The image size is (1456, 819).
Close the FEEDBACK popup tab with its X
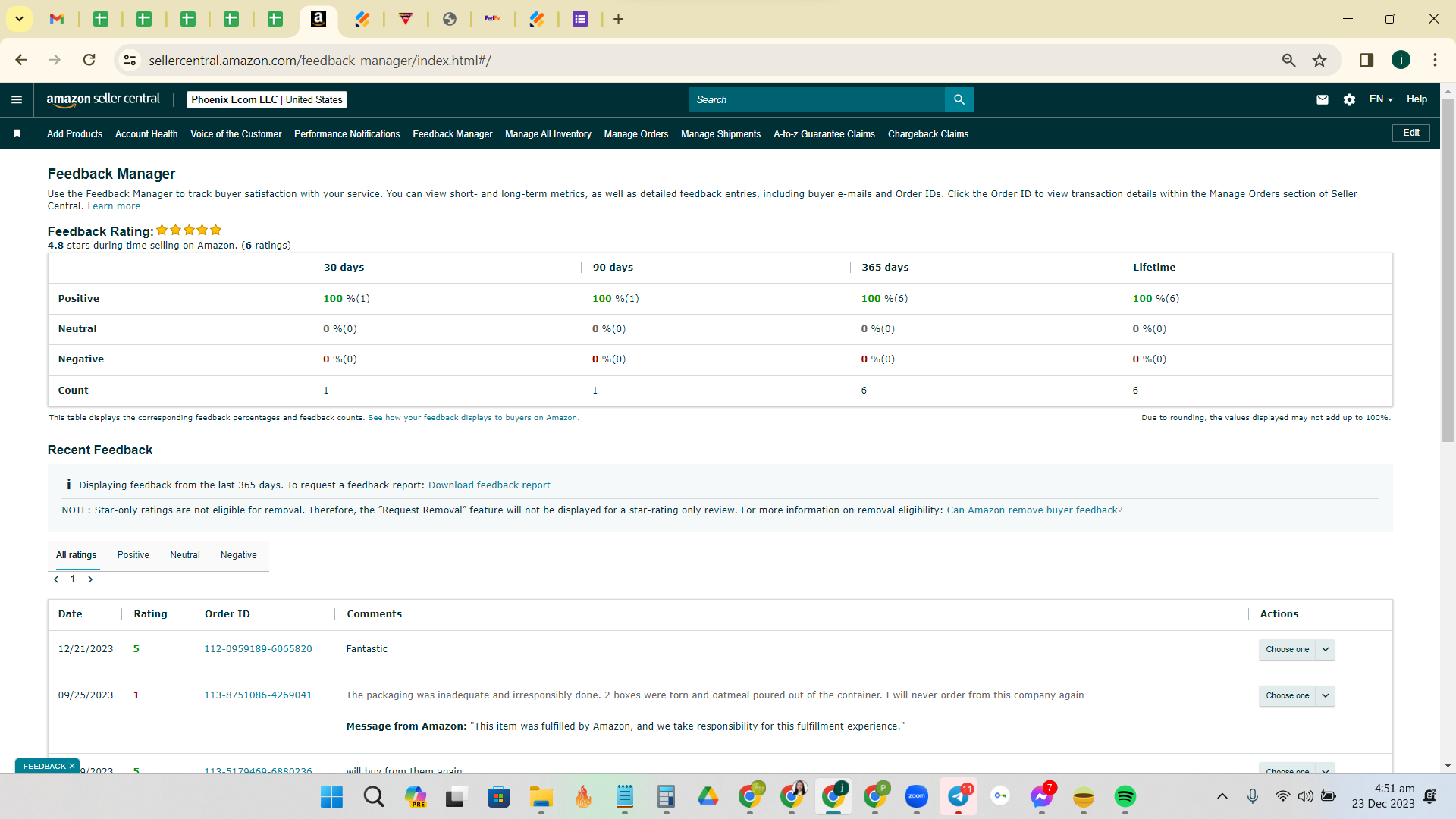coord(72,766)
